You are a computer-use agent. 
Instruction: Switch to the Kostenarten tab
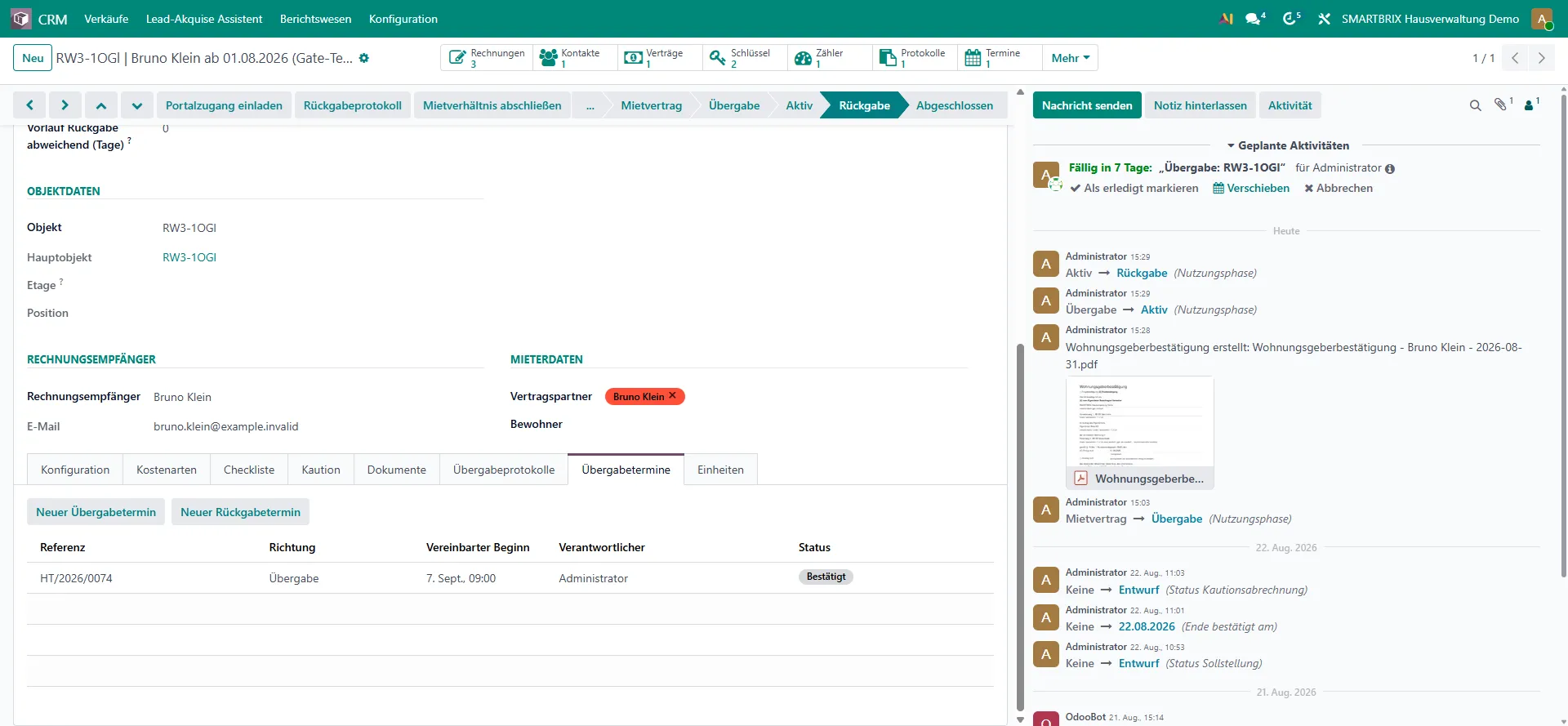tap(167, 470)
